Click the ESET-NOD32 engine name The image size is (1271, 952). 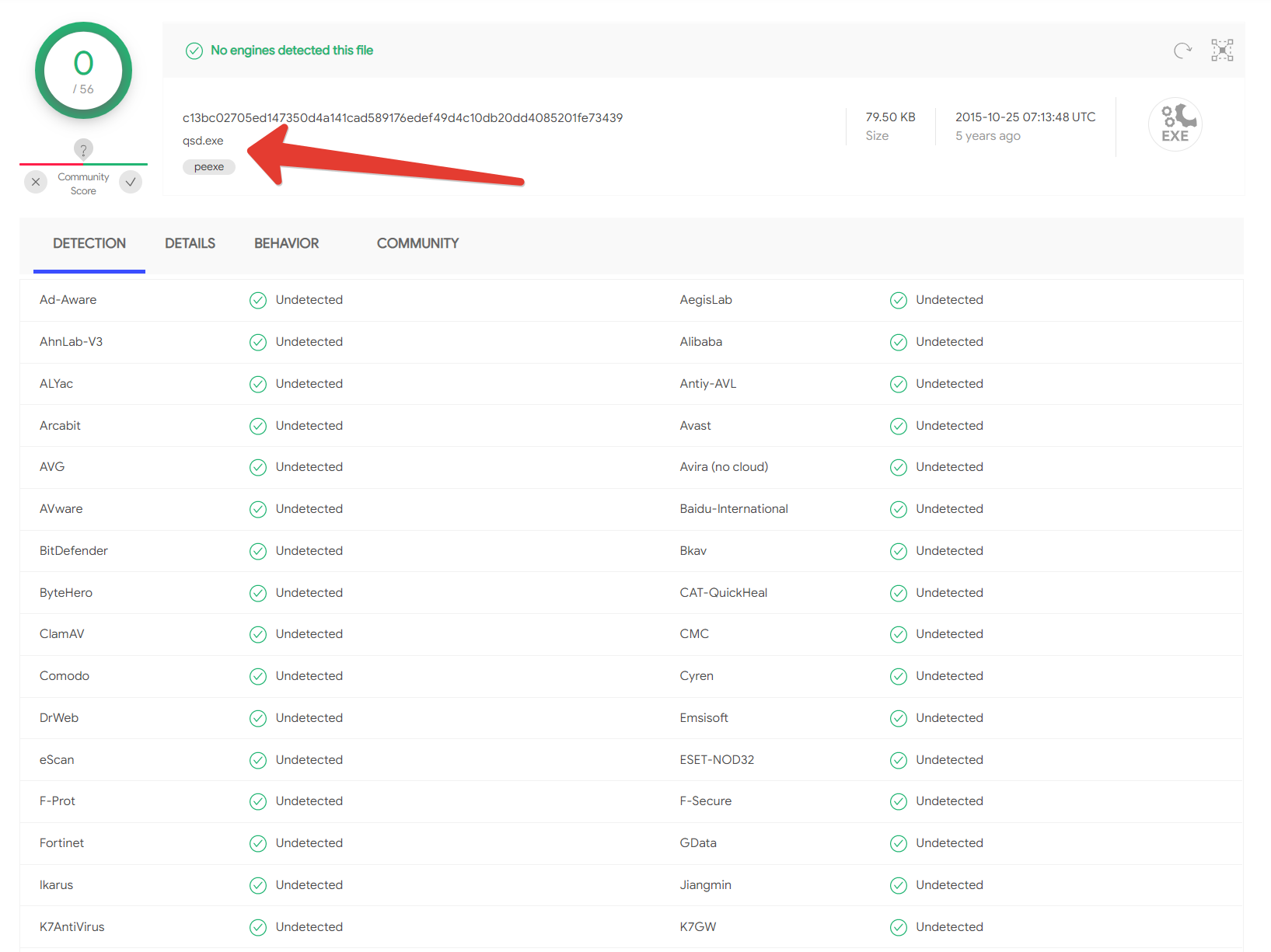[717, 760]
